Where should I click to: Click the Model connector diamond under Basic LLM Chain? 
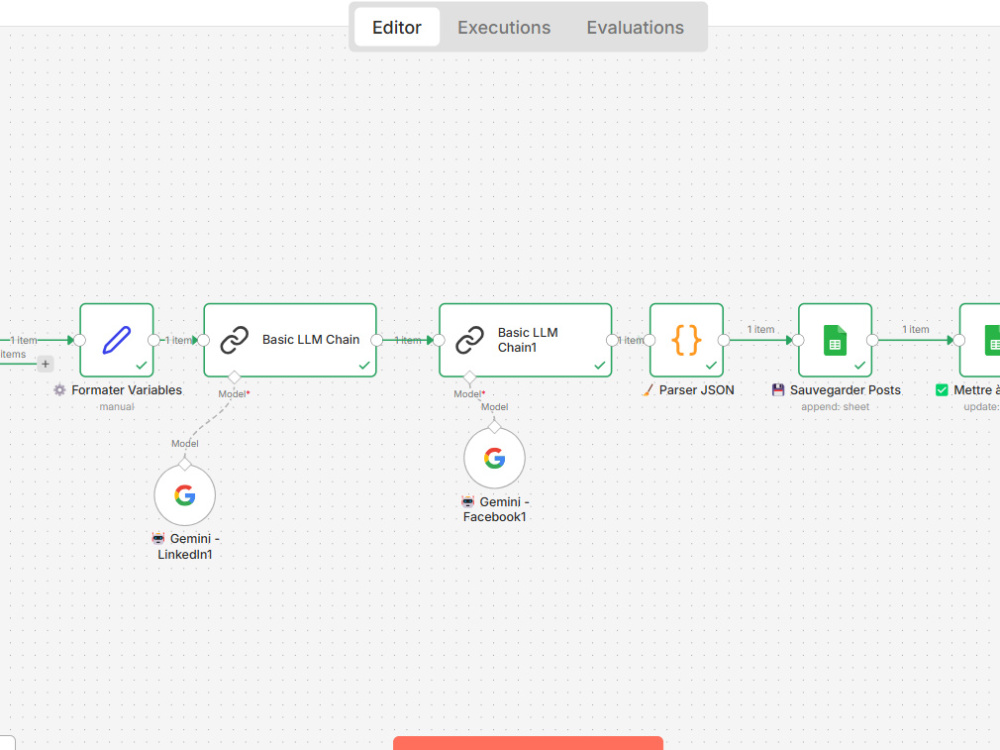click(234, 377)
